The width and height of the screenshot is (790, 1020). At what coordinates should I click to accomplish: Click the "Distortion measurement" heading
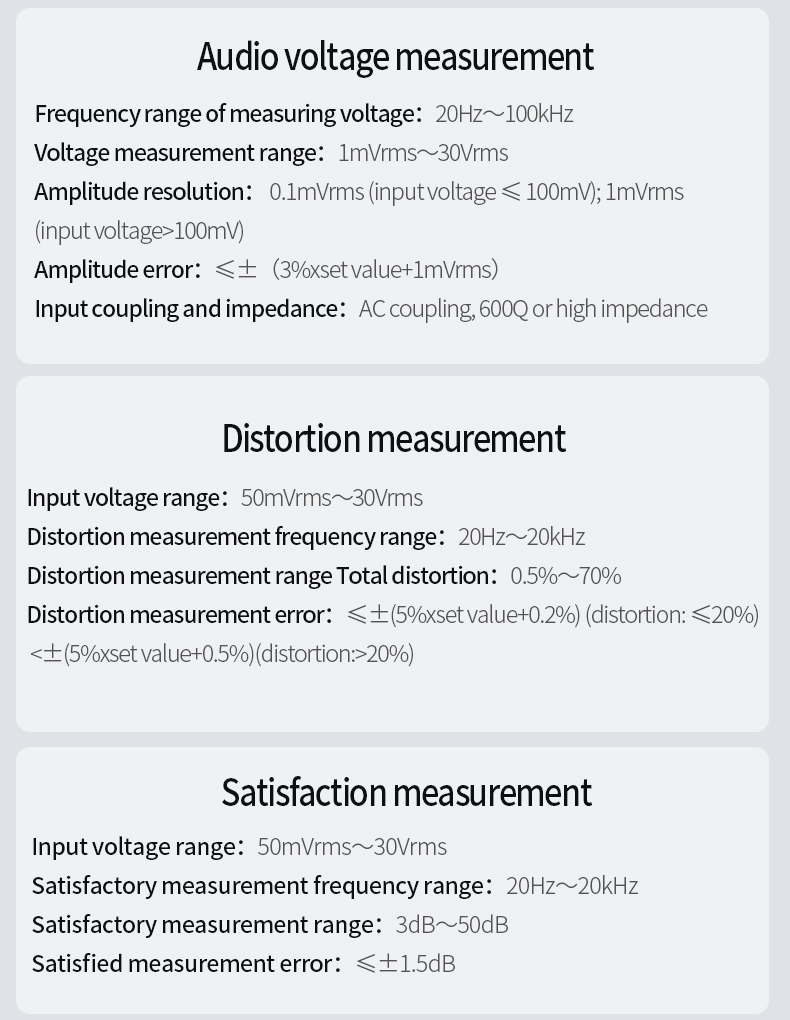[x=394, y=439]
